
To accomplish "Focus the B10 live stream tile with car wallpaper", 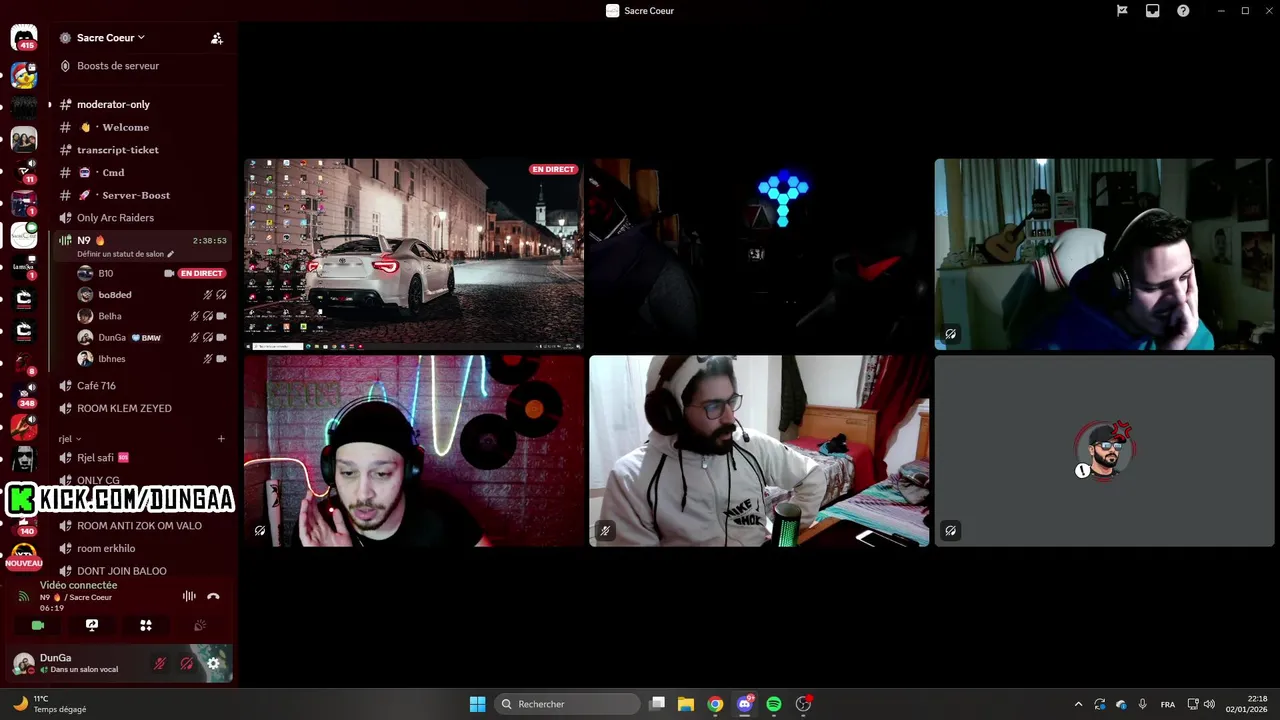I will pos(414,254).
